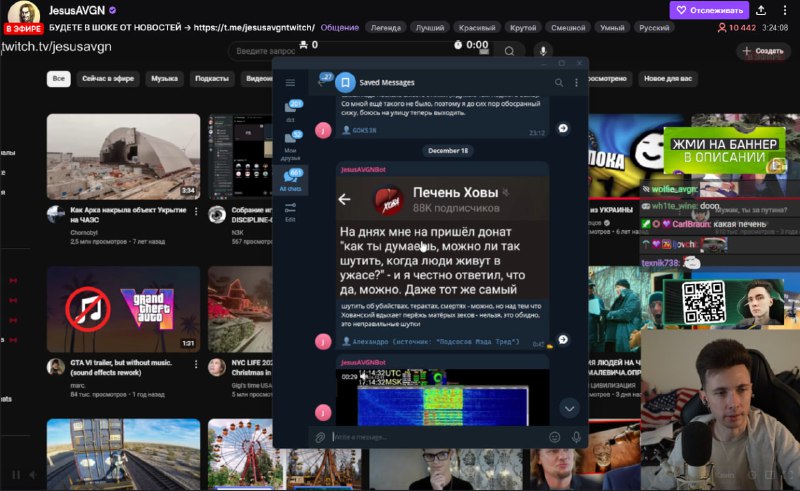Screen dimensions: 800x491
Task: Select the Новое для вас chip
Action: pos(667,79)
